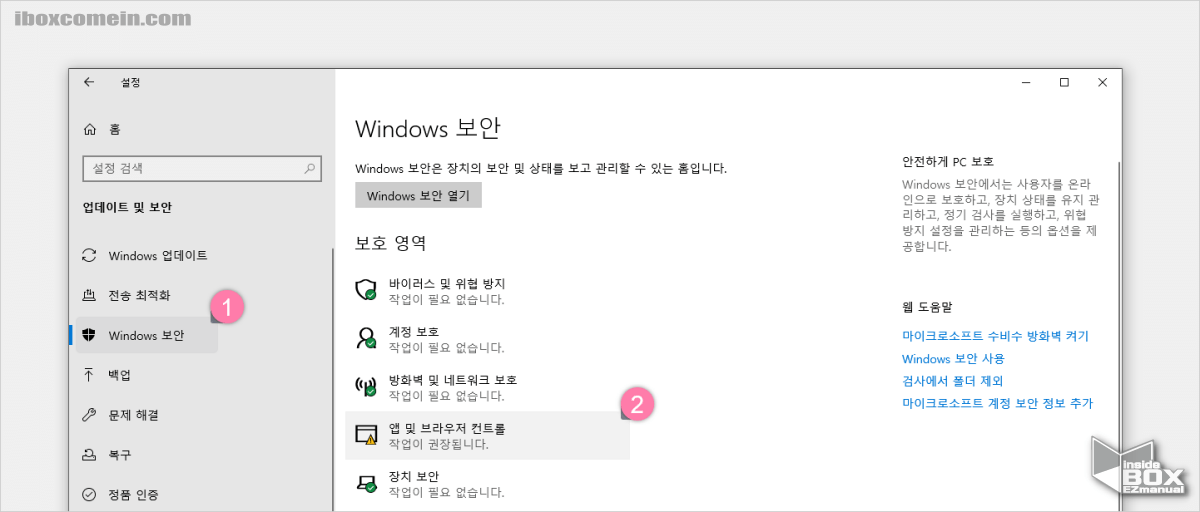Image resolution: width=1200 pixels, height=512 pixels.
Task: Click the 복구 person icon
Action: (89, 454)
